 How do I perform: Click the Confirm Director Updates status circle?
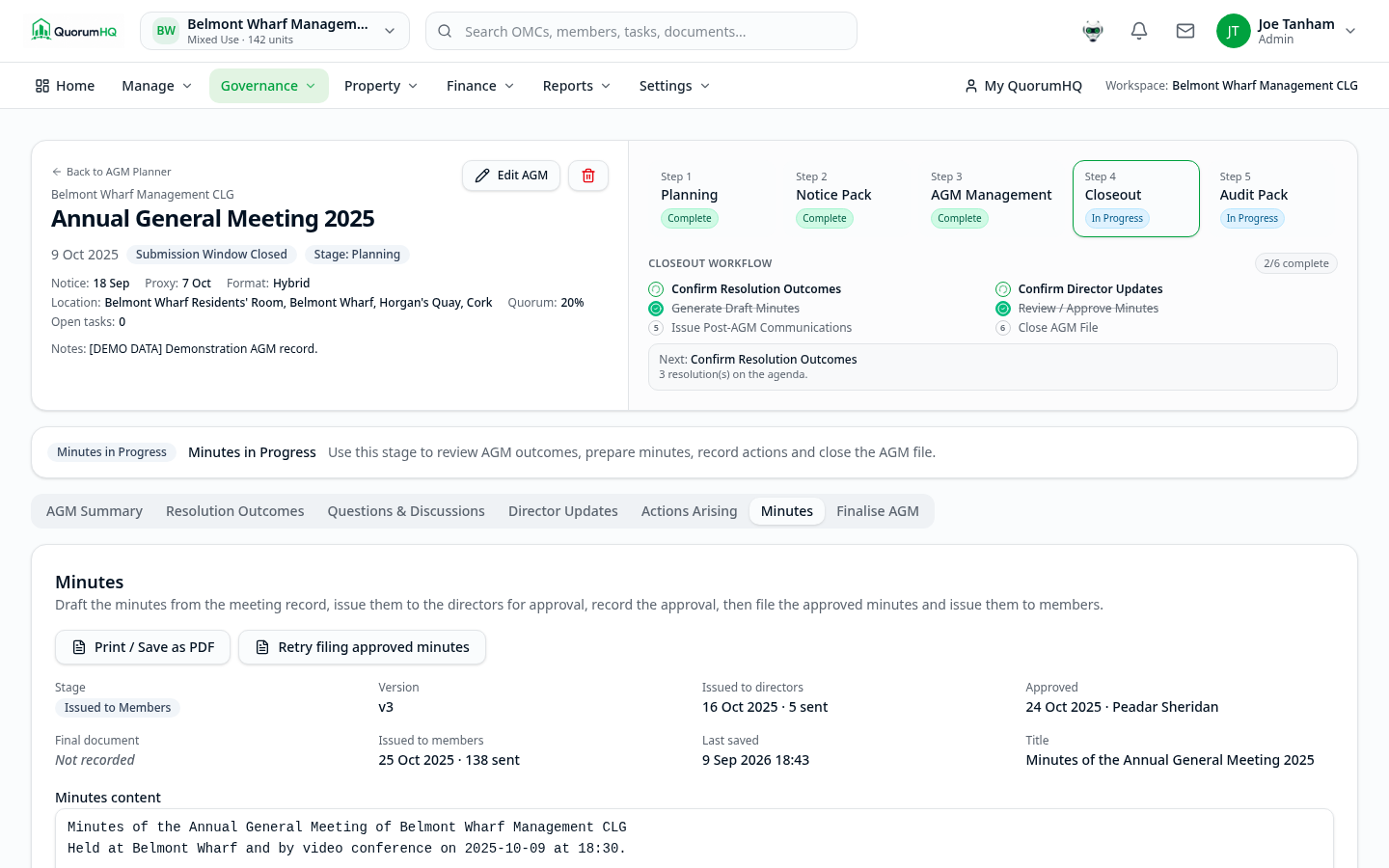point(1003,289)
